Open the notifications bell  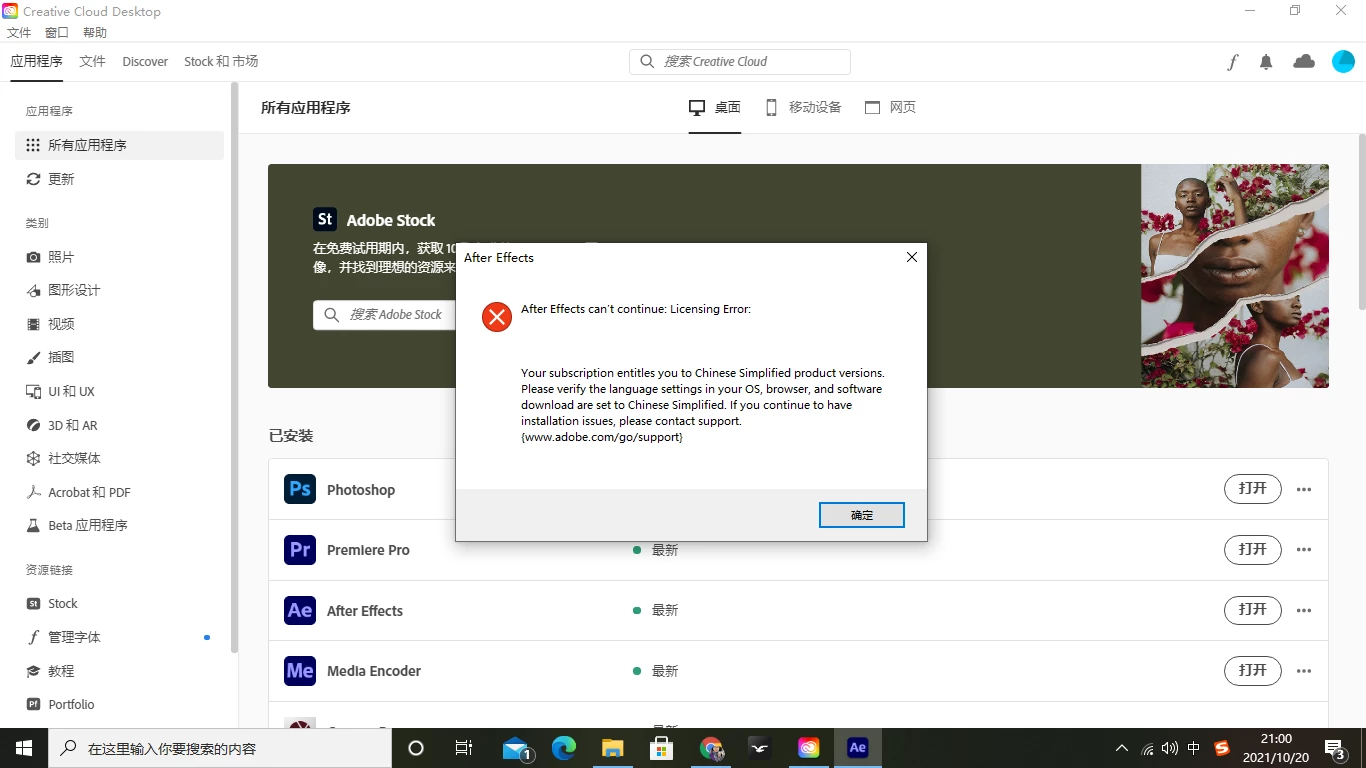[1266, 62]
